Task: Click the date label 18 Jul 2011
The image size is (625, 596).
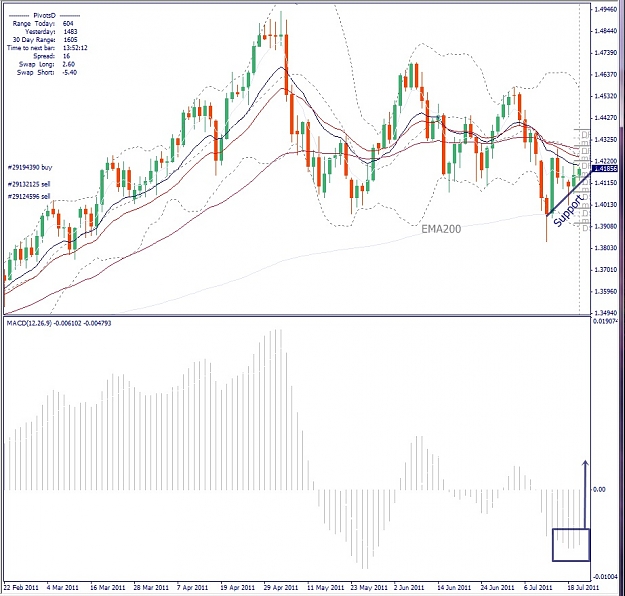Action: pyautogui.click(x=583, y=588)
